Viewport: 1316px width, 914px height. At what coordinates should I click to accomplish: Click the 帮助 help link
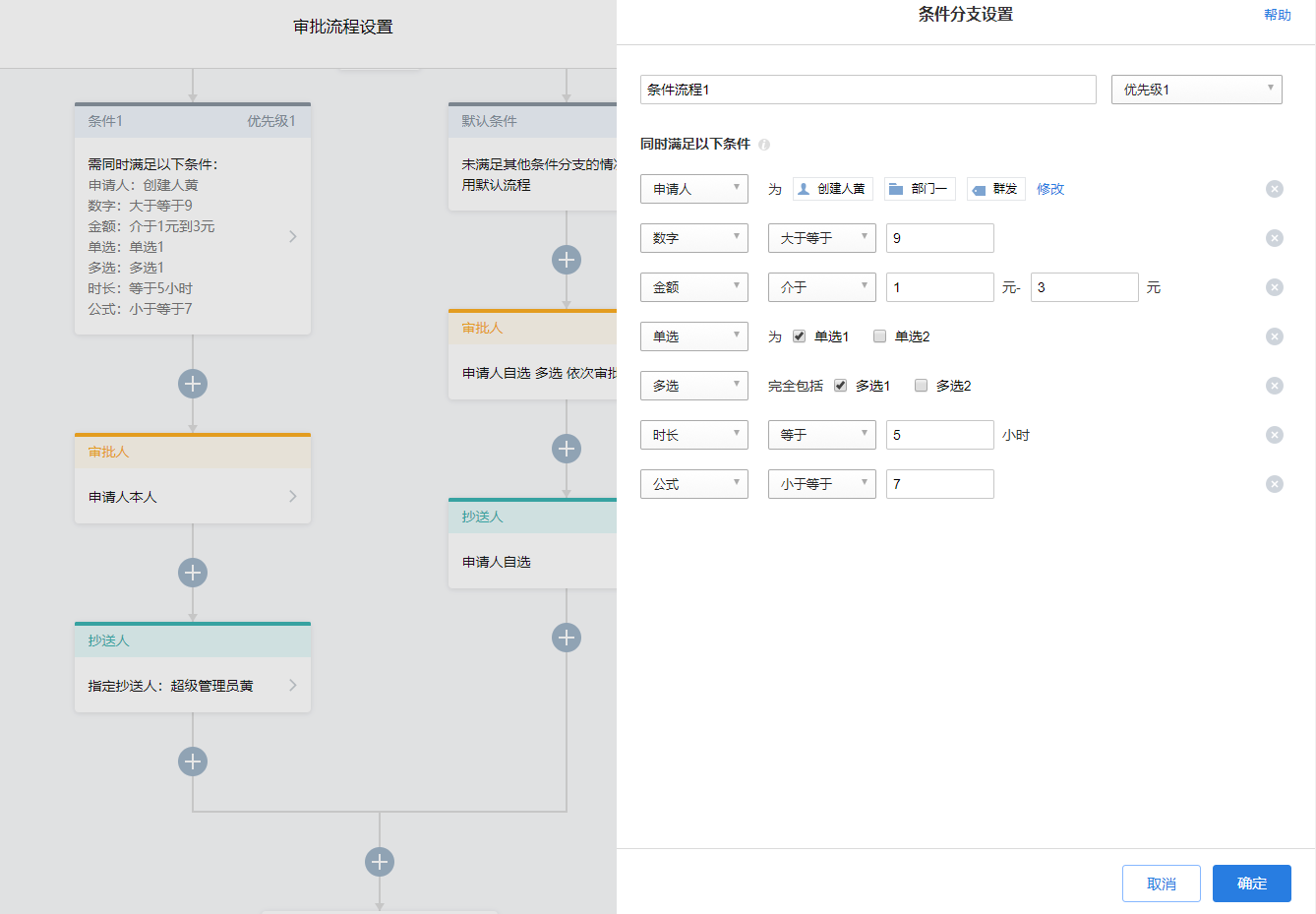click(x=1278, y=15)
